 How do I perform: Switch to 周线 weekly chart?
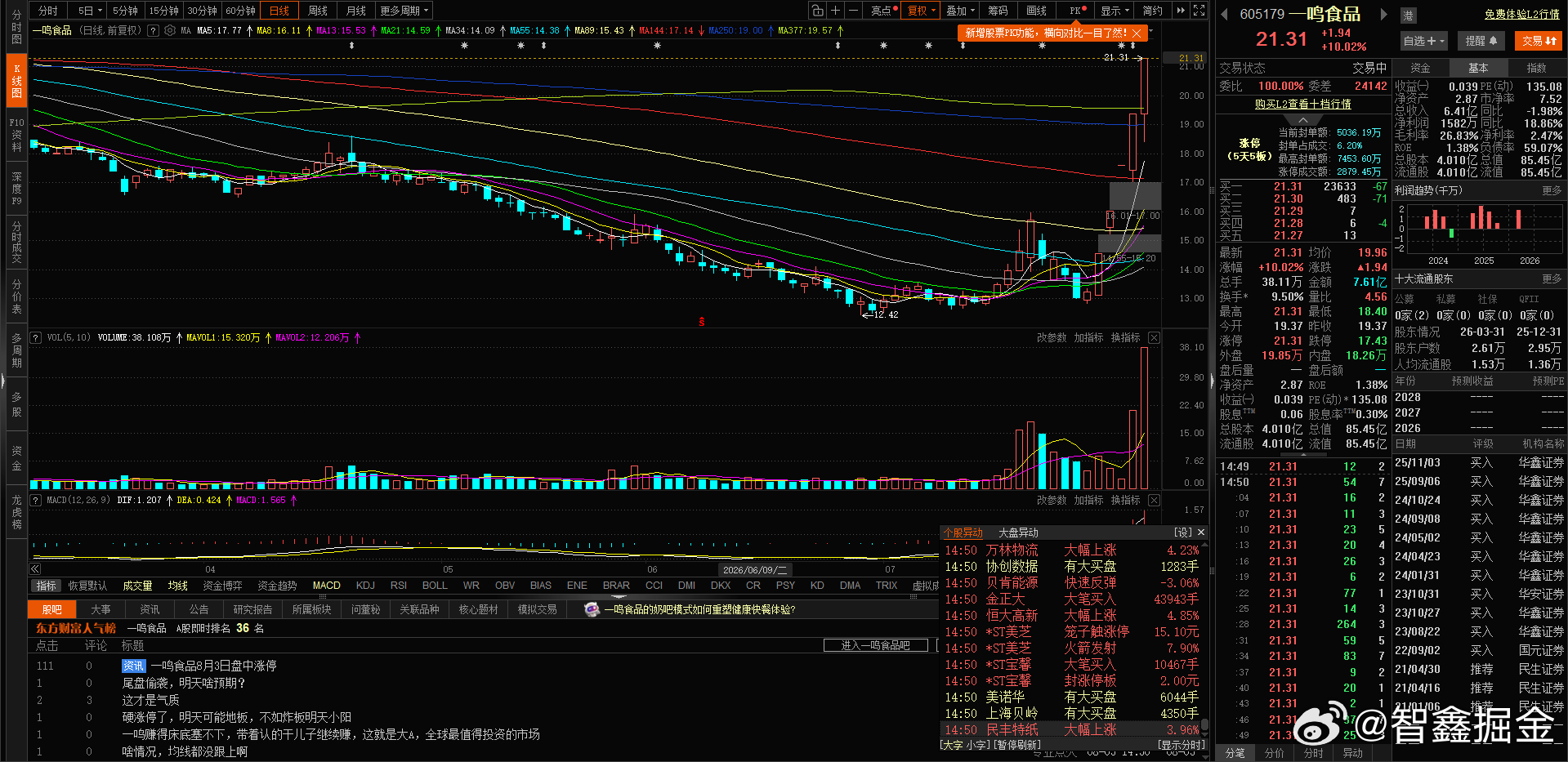click(x=318, y=11)
